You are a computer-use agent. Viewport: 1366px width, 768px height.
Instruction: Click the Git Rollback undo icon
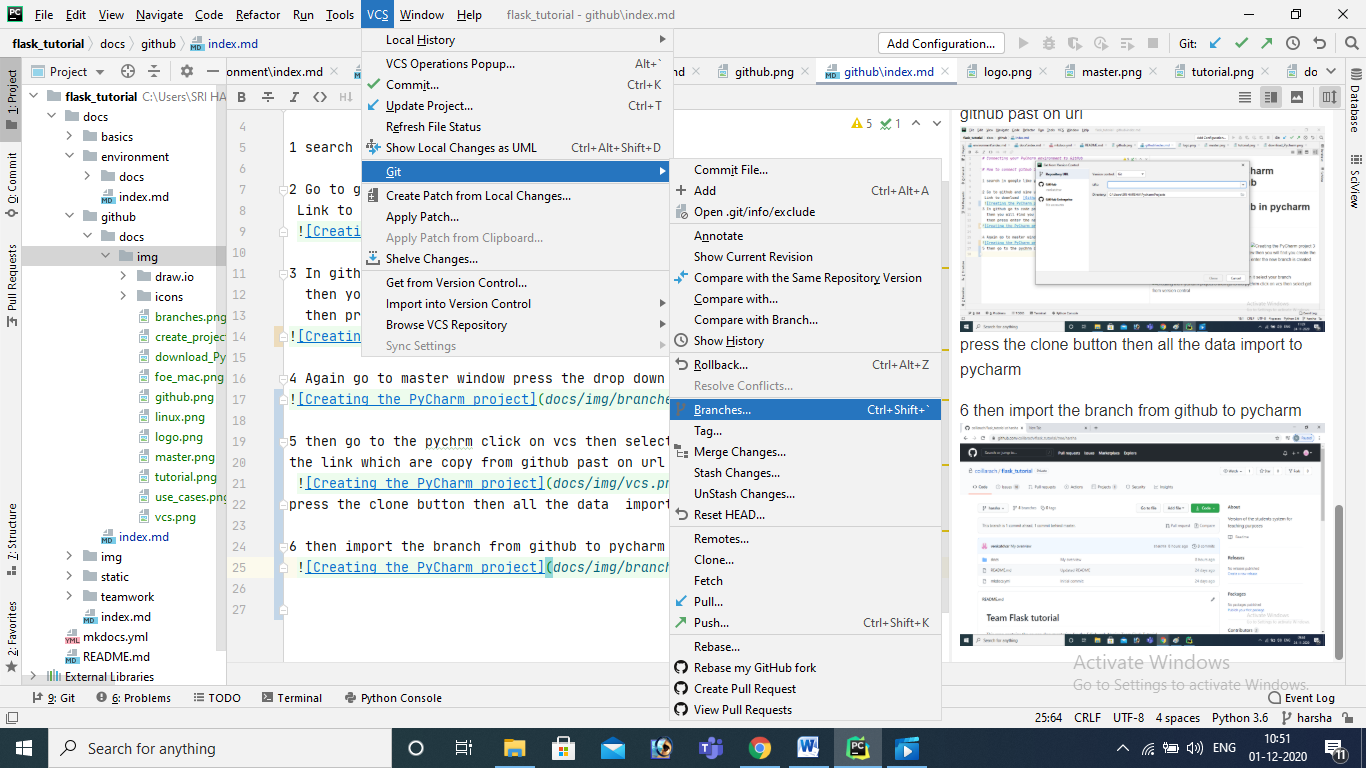[1320, 44]
